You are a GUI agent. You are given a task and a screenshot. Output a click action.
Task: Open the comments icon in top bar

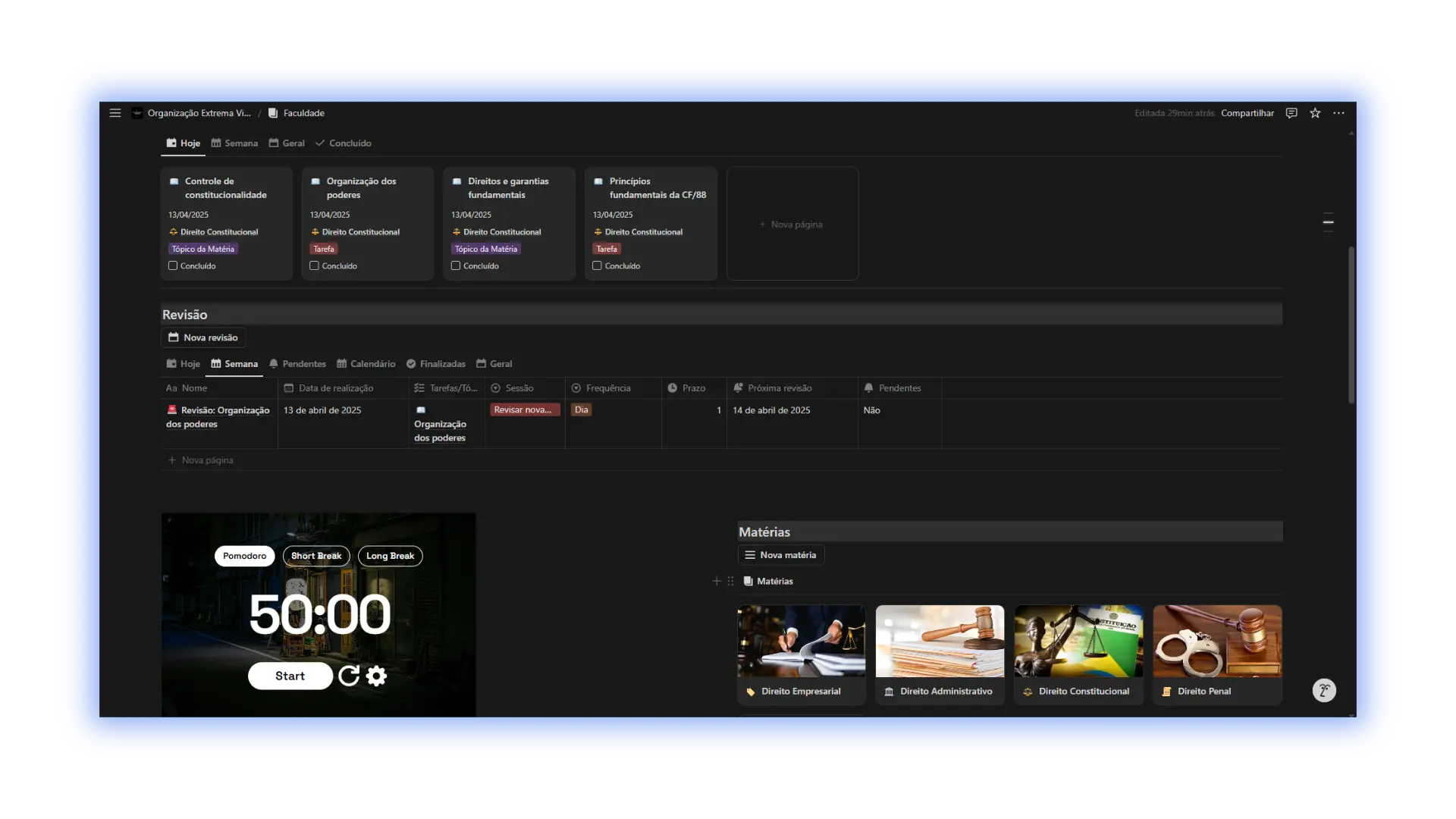coord(1291,113)
